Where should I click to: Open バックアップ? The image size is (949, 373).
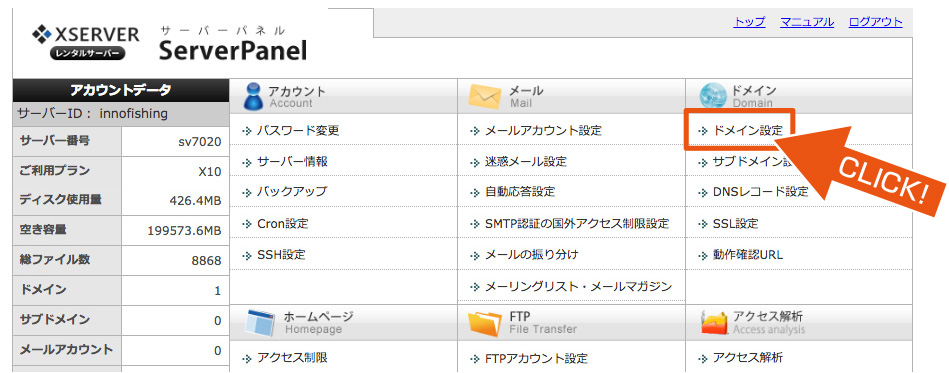(292, 192)
